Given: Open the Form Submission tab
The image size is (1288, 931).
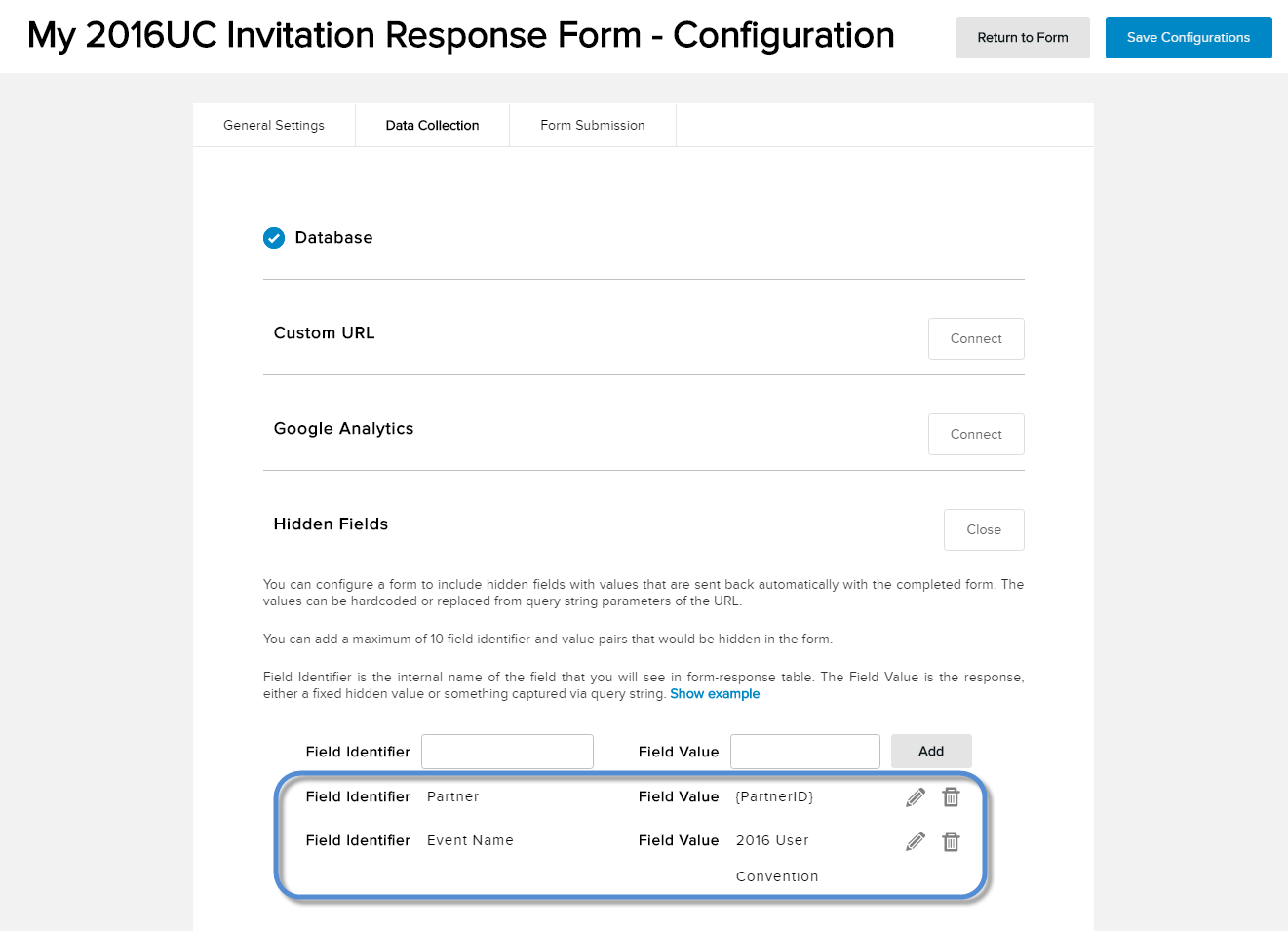Looking at the screenshot, I should [592, 125].
